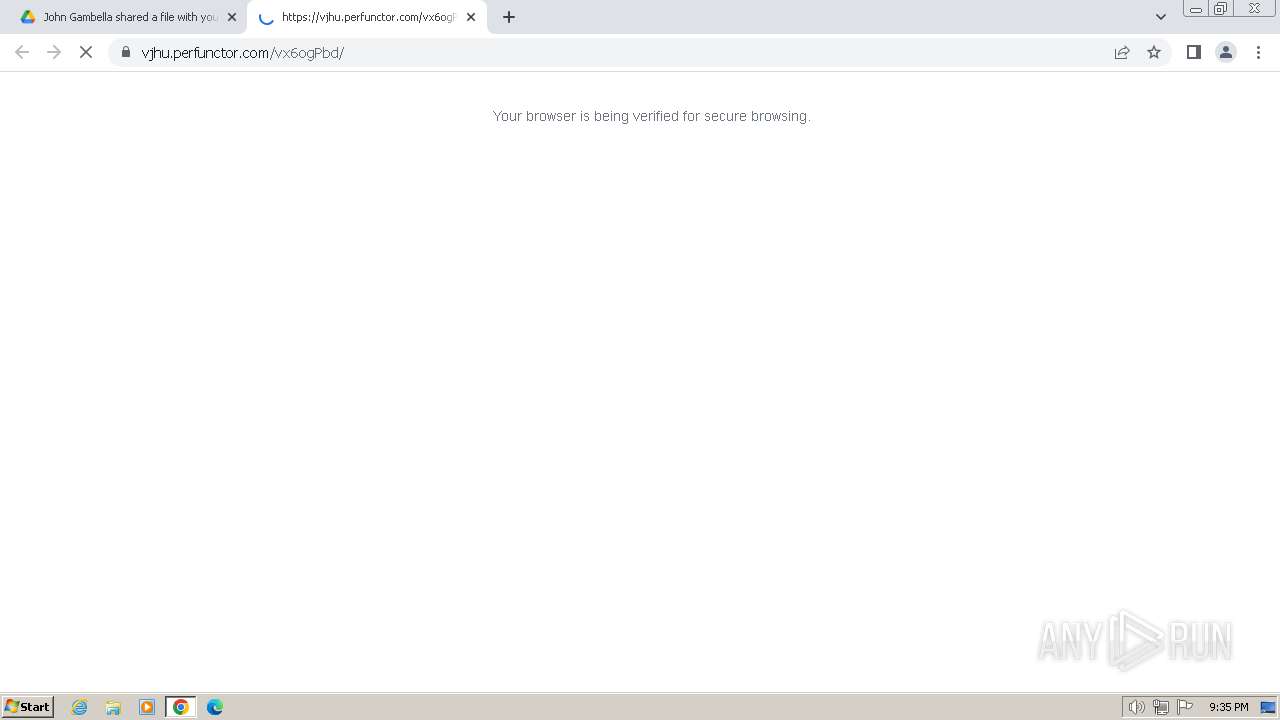Open the tab search dropdown arrow
Image resolution: width=1280 pixels, height=720 pixels.
(x=1161, y=17)
